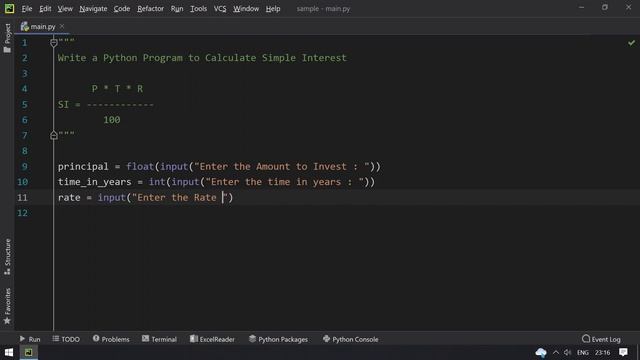Click time_in_years variable on line 10

[x=95, y=182]
